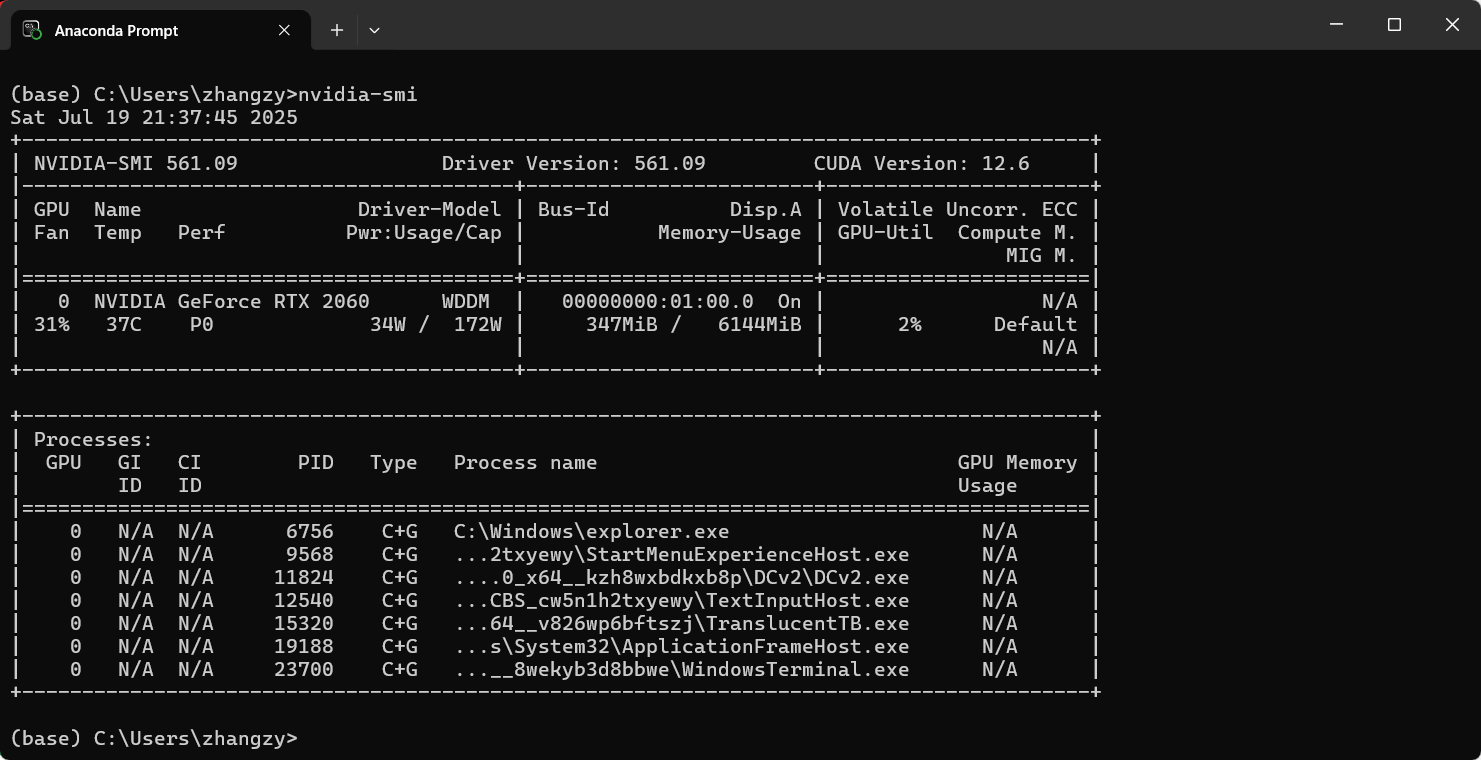Click PID 11824
The height and width of the screenshot is (760, 1481).
[304, 577]
